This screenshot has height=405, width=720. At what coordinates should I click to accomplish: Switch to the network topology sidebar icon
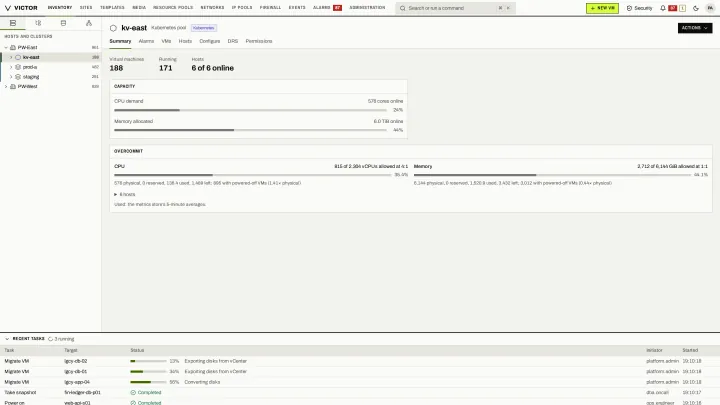point(89,23)
